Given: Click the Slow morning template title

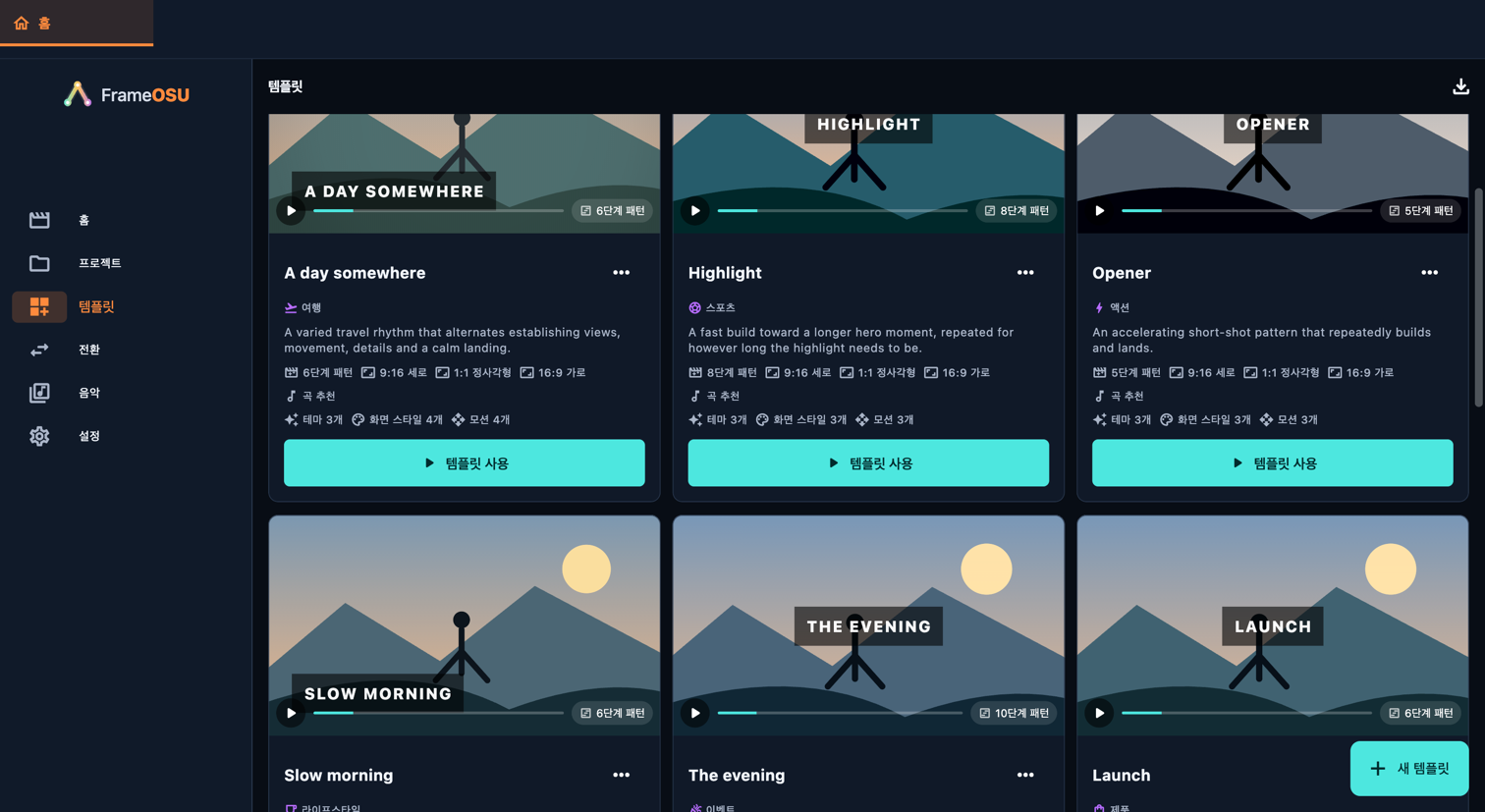Looking at the screenshot, I should (x=339, y=776).
